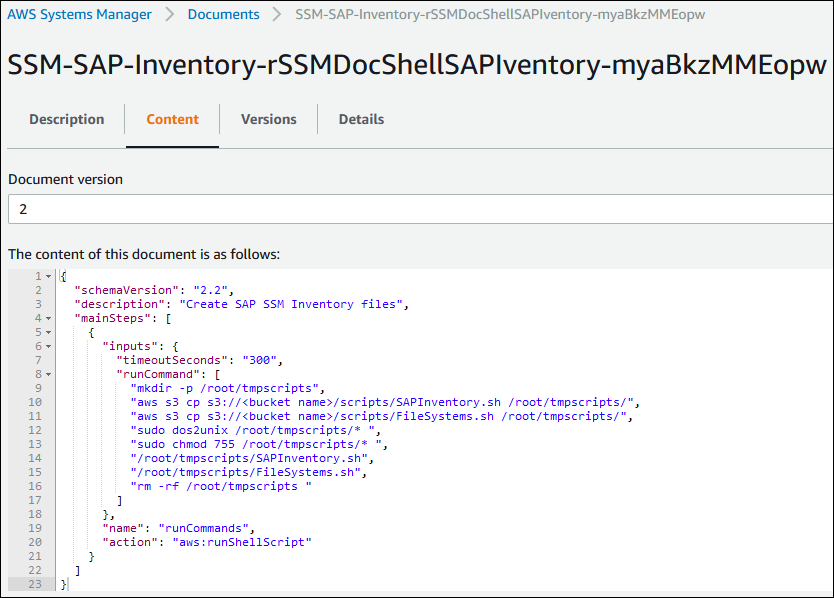Click the "rm -rf /root/tmpscripts" command line
This screenshot has height=598, width=834.
(x=221, y=486)
